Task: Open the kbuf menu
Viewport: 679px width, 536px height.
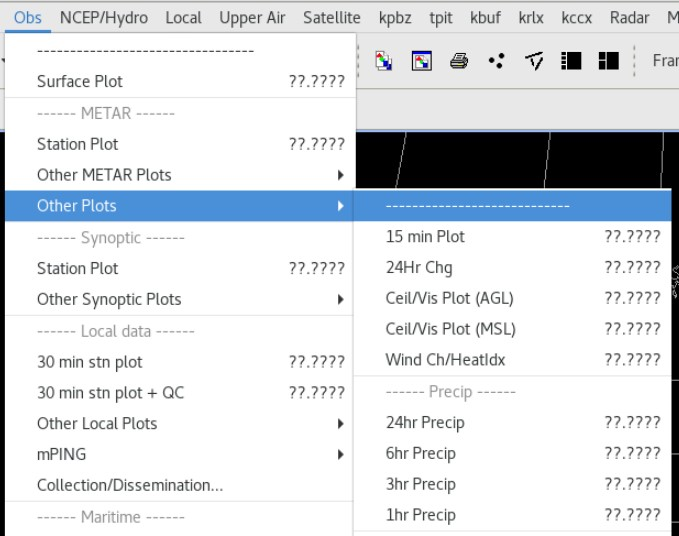Action: (x=485, y=18)
